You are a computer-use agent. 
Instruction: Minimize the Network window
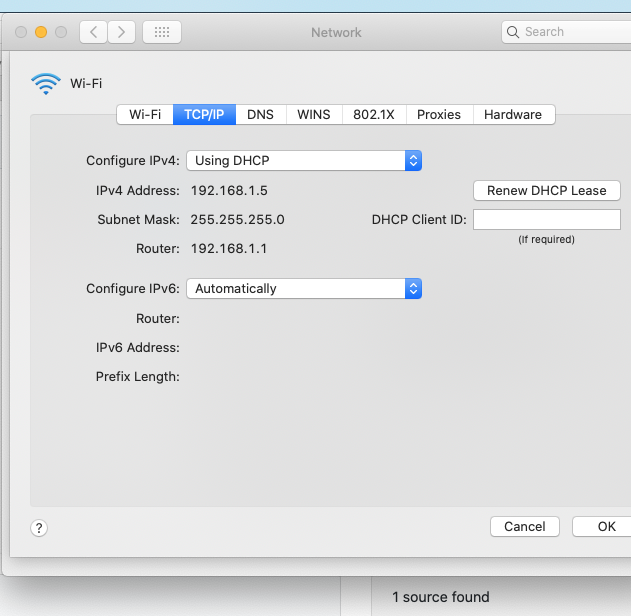[41, 32]
